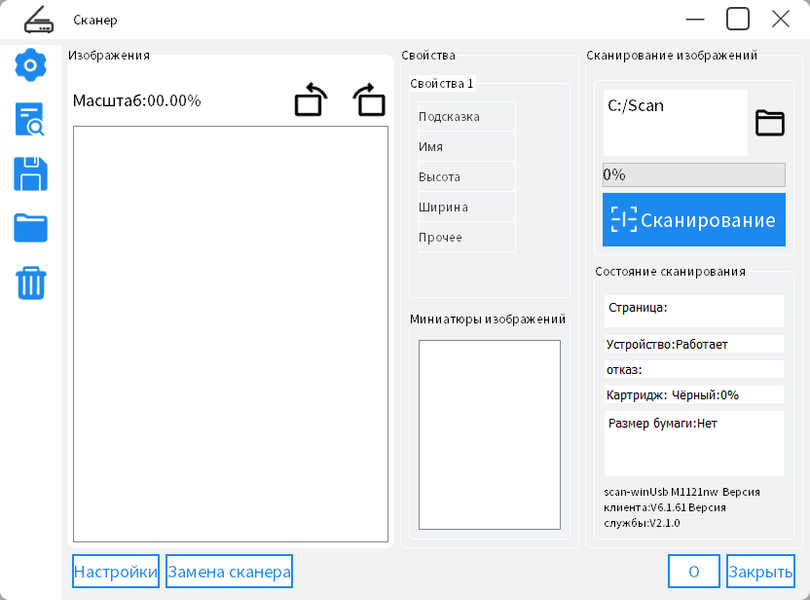810x600 pixels.
Task: Minimize the Сканер window
Action: tap(695, 20)
